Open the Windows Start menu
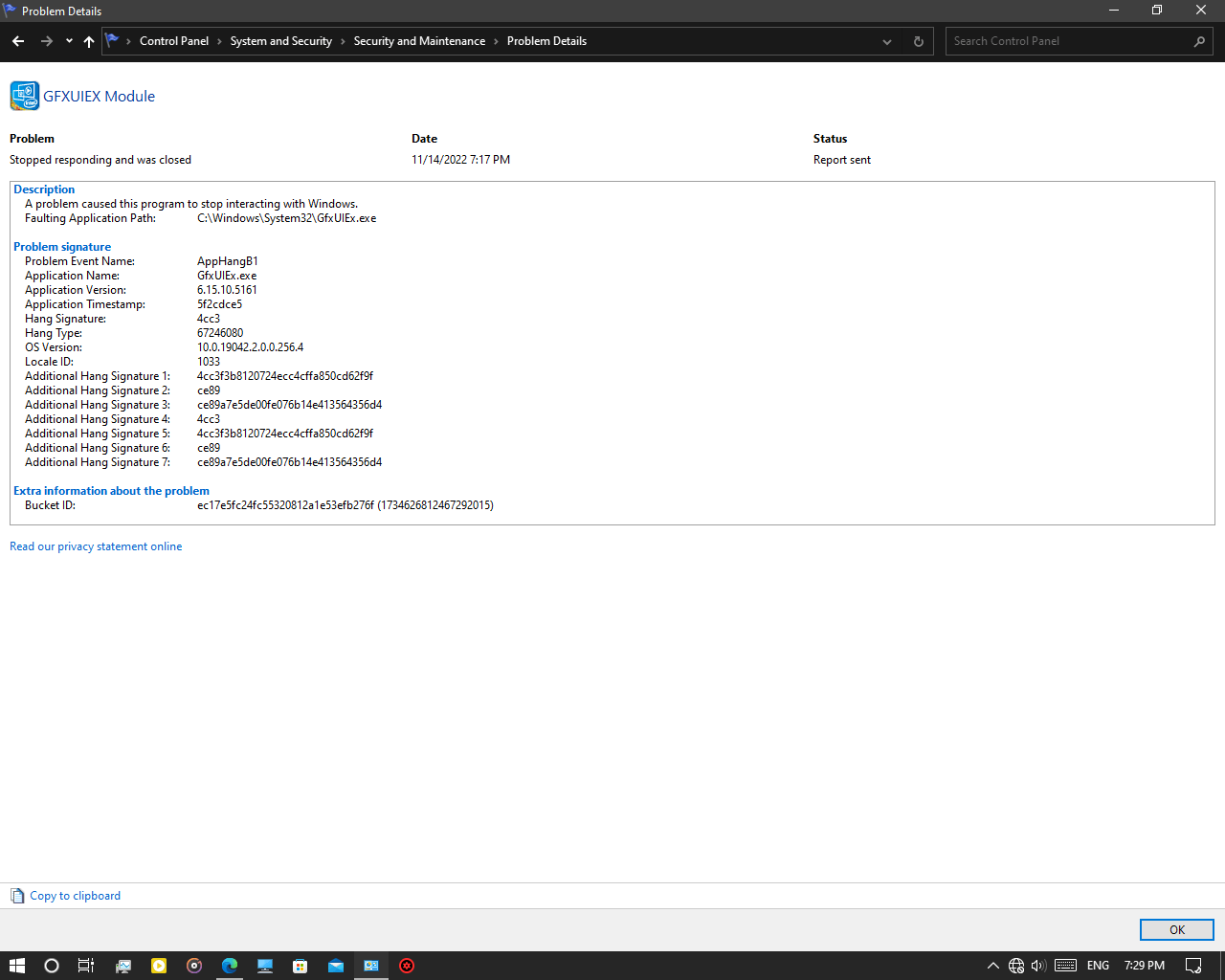The image size is (1225, 980). pos(17,966)
